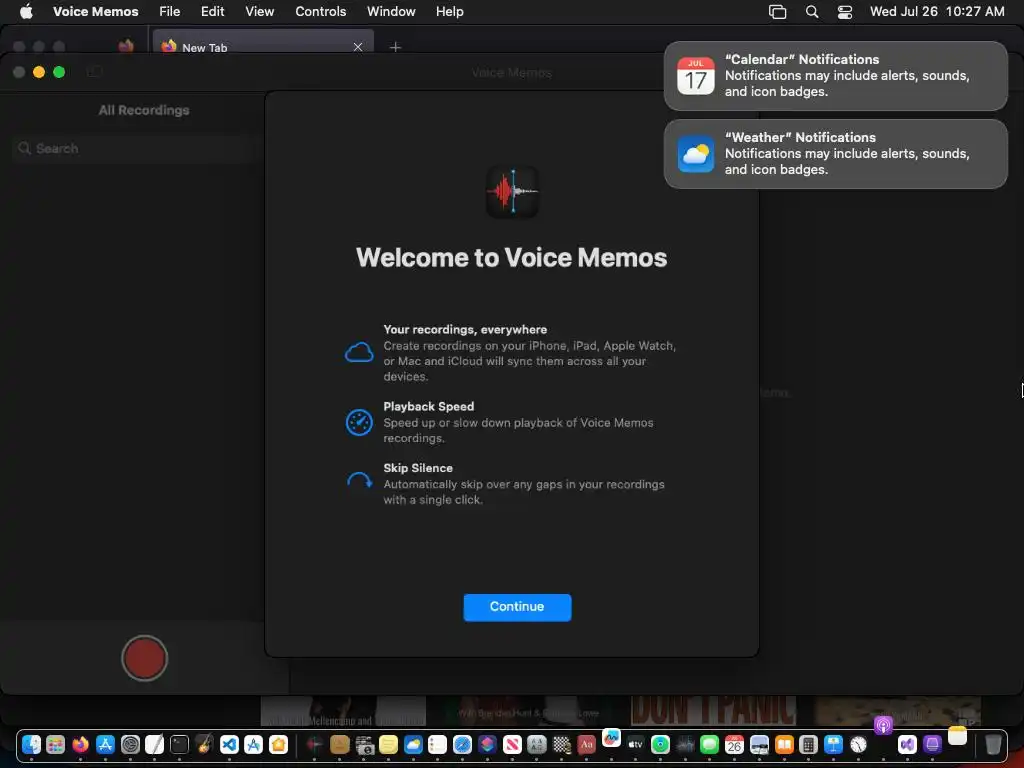Open Keynote from the Dock
This screenshot has width=1024, height=768.
833,744
